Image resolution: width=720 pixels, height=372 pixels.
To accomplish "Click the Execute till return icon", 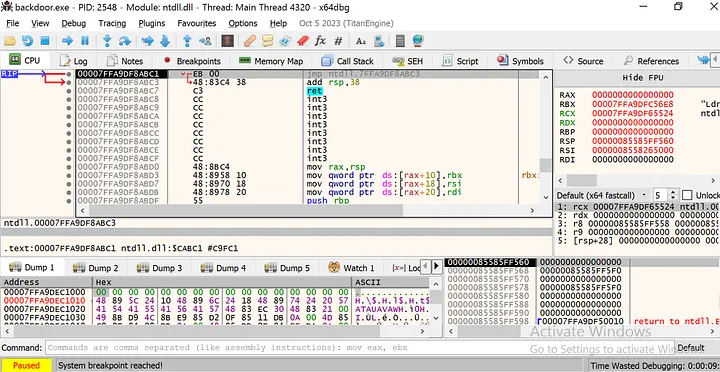I will (x=187, y=41).
